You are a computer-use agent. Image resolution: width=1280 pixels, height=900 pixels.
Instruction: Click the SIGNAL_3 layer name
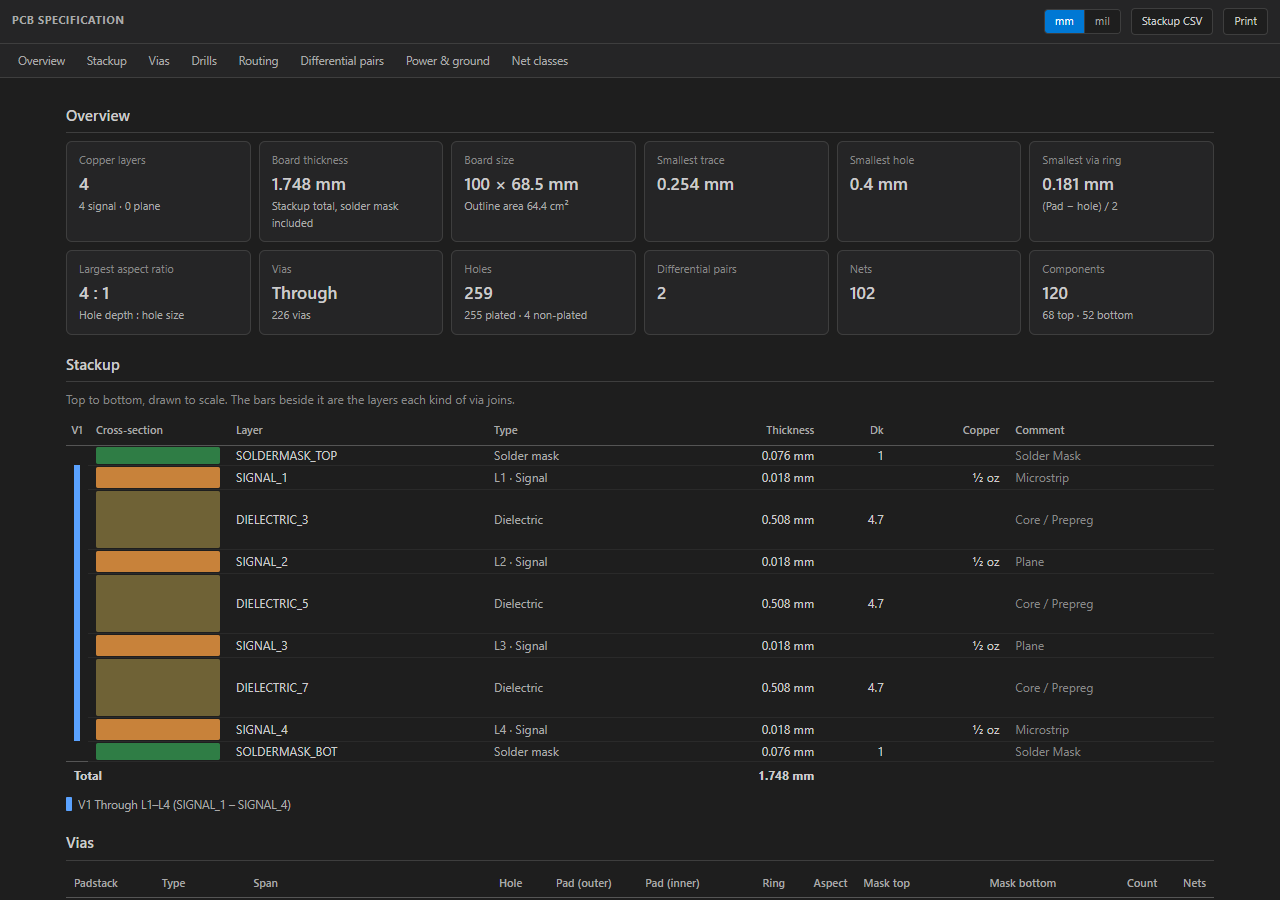pos(262,646)
